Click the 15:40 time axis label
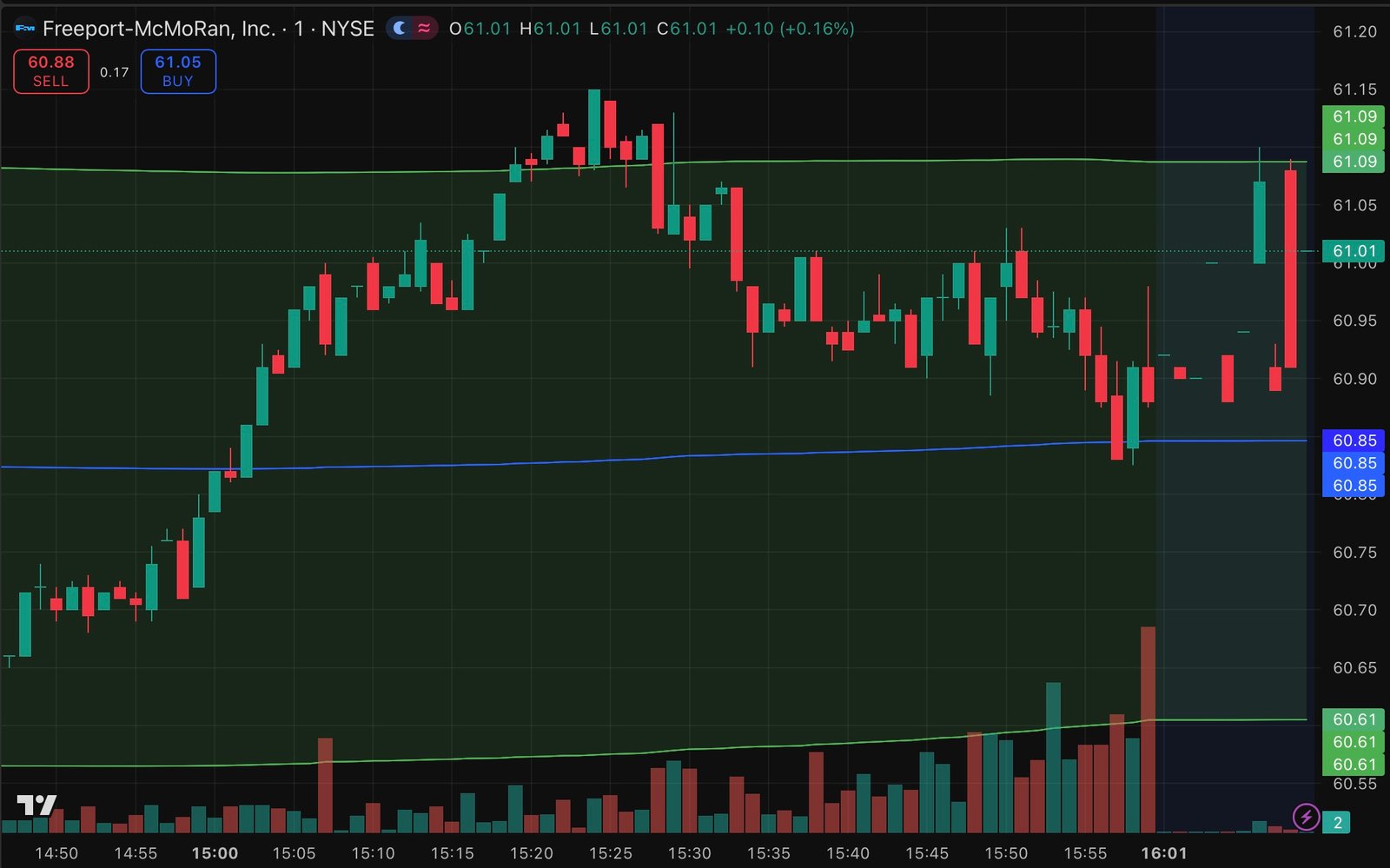The height and width of the screenshot is (868, 1390). pos(847,853)
